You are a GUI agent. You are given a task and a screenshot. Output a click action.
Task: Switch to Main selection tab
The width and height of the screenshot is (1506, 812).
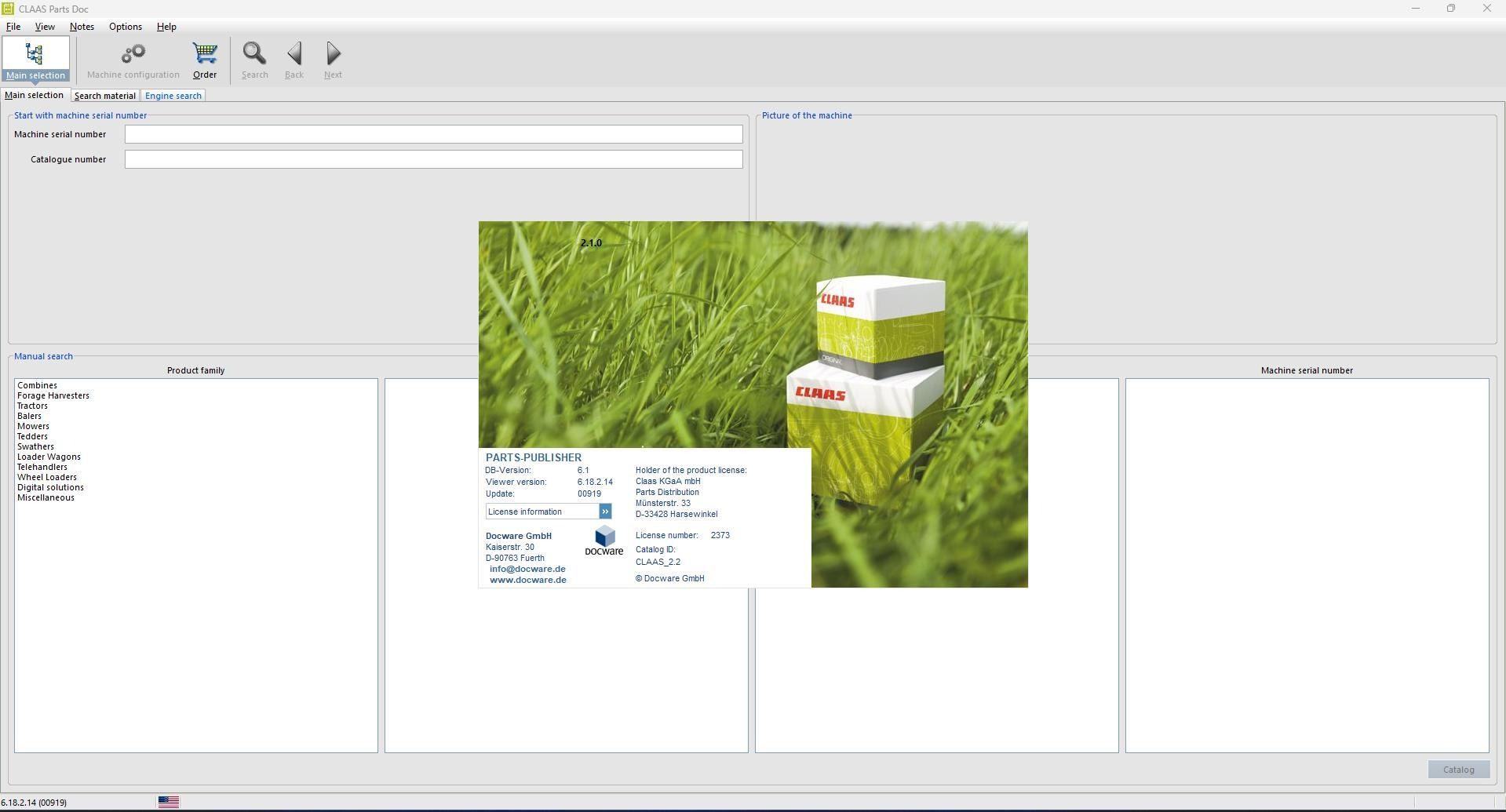click(35, 95)
